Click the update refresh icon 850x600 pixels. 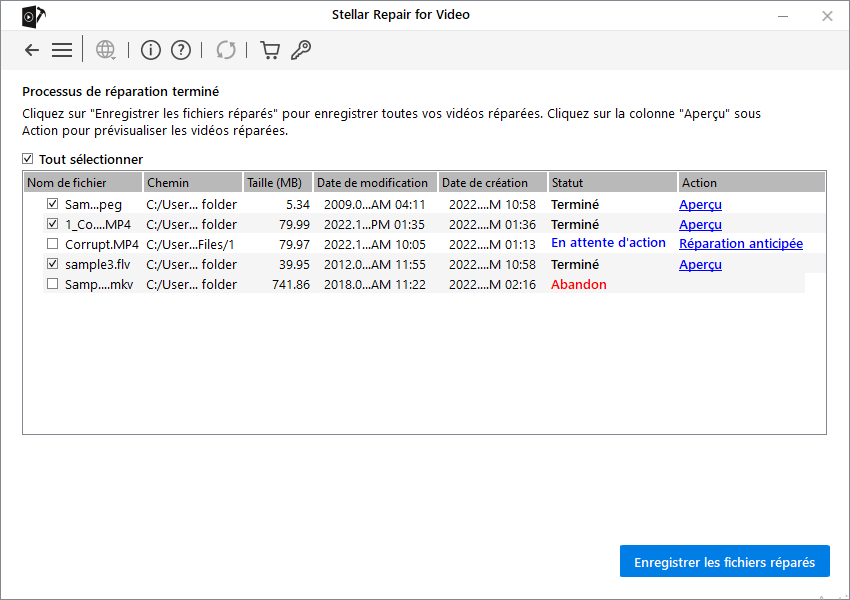click(x=226, y=50)
